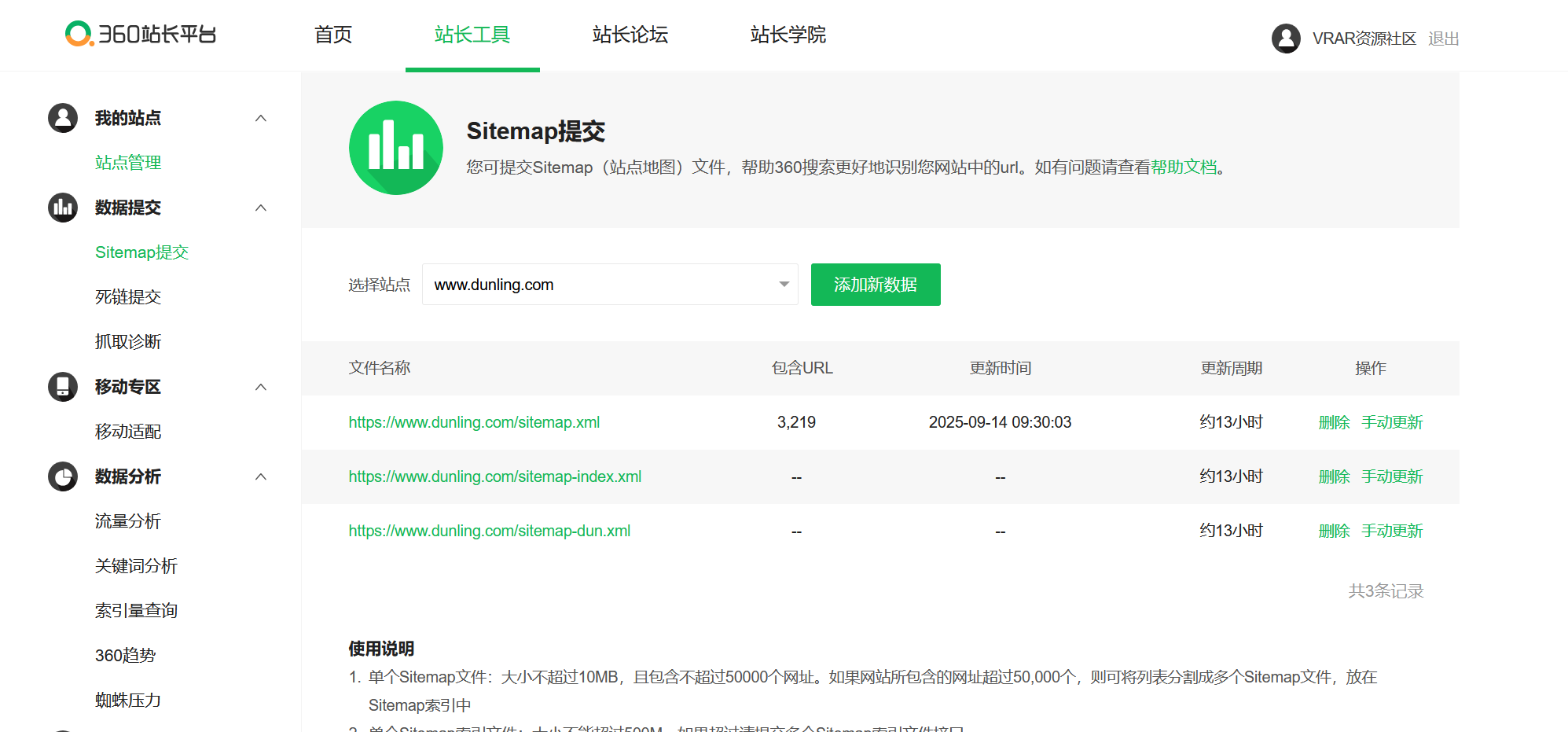The height and width of the screenshot is (732, 1568).
Task: Manually update the sitemap-dun.xml entry
Action: (1392, 531)
